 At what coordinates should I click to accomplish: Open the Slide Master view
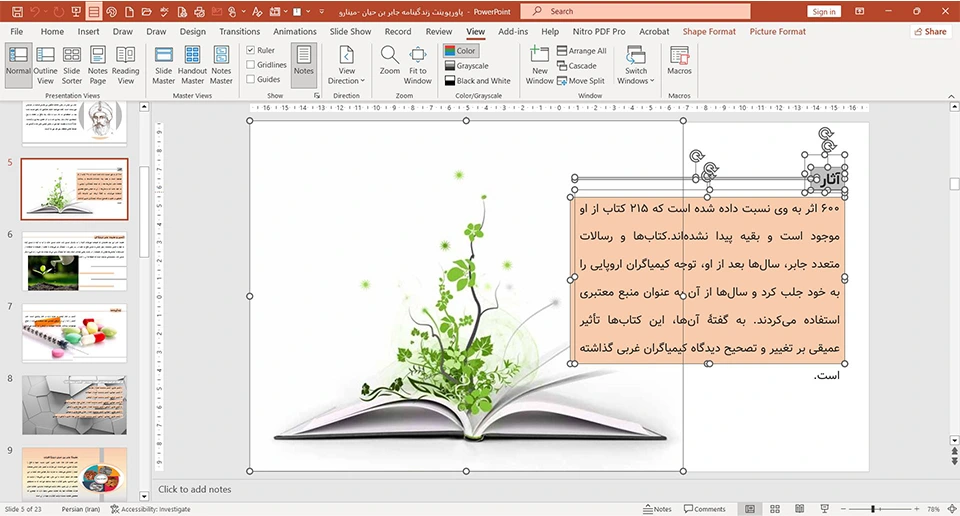(x=163, y=65)
